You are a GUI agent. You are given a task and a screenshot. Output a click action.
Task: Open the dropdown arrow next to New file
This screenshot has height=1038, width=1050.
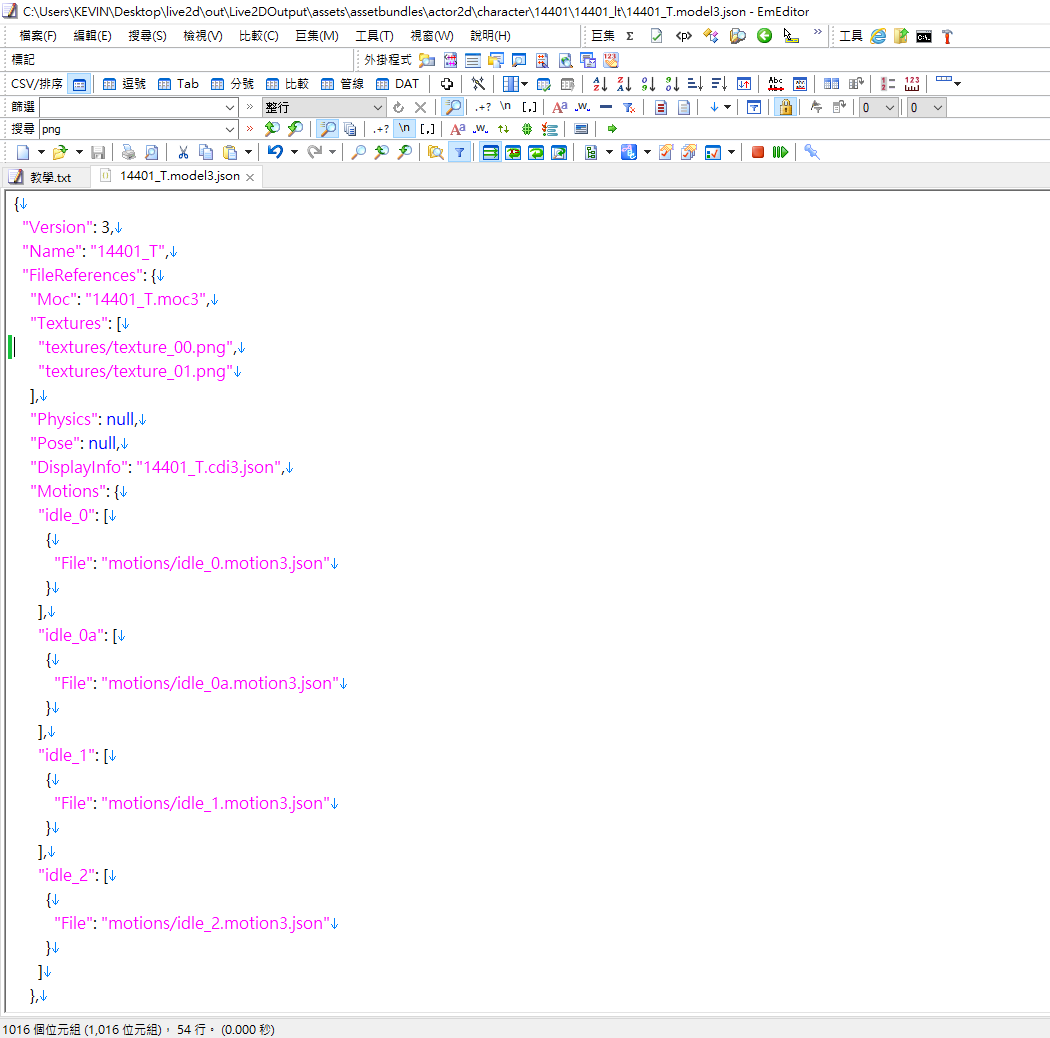(x=41, y=152)
